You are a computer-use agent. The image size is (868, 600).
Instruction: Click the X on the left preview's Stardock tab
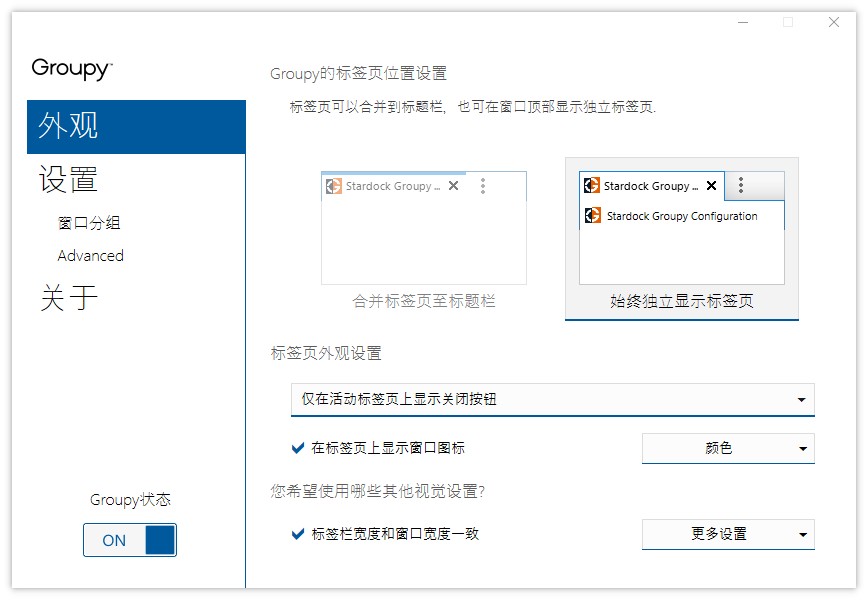(453, 185)
